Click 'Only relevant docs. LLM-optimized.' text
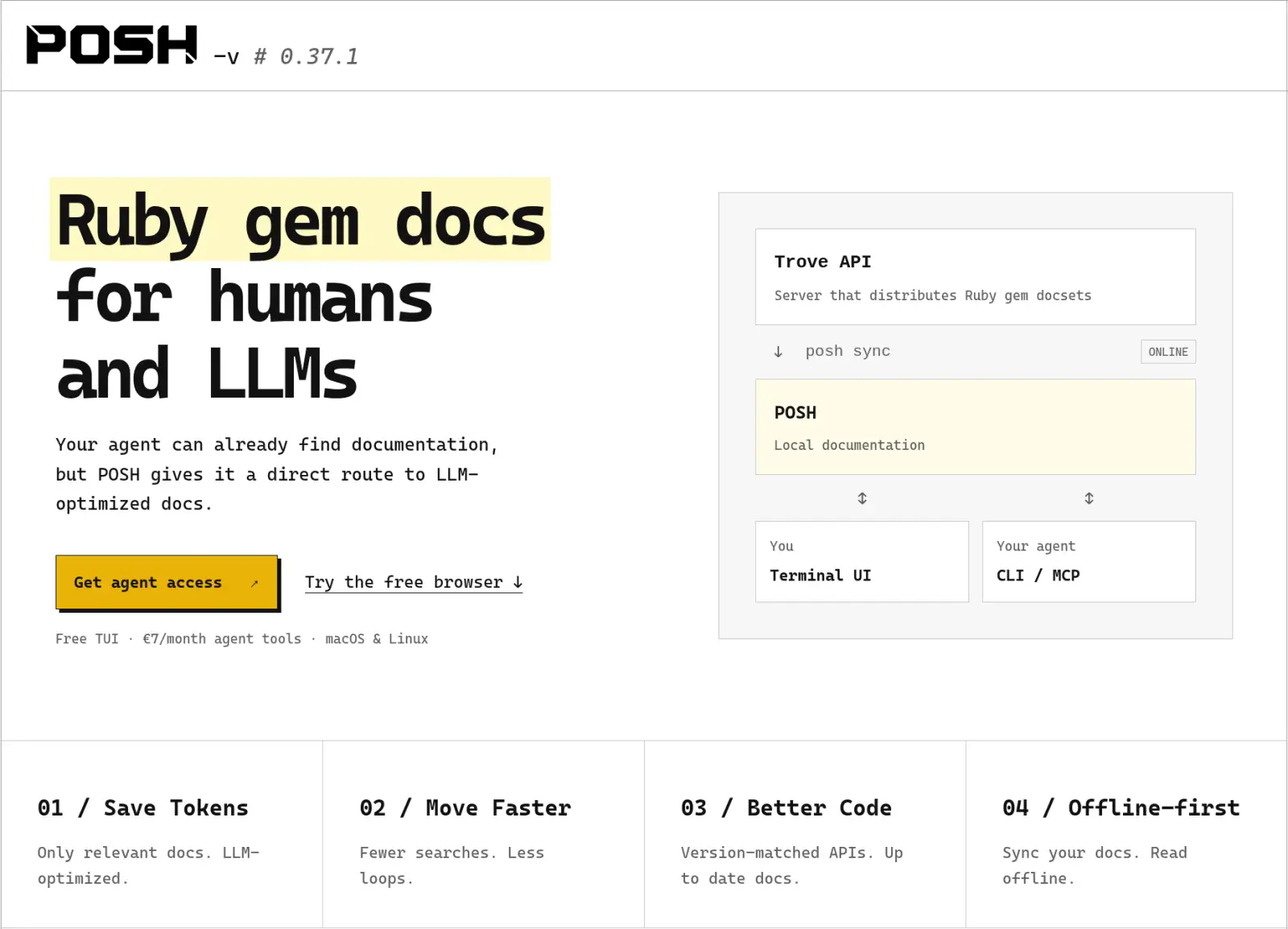The image size is (1288, 929). pos(148,865)
